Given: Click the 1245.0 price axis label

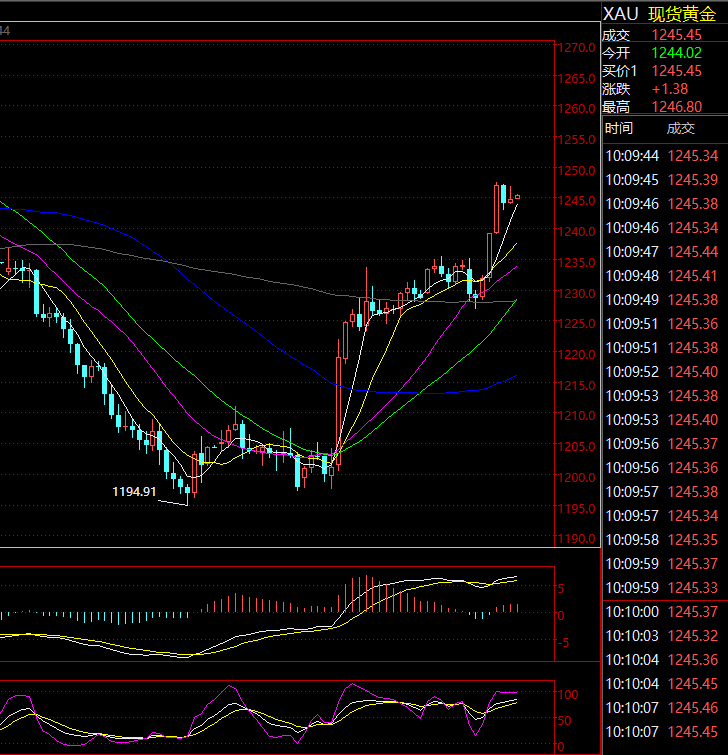Looking at the screenshot, I should (x=577, y=200).
